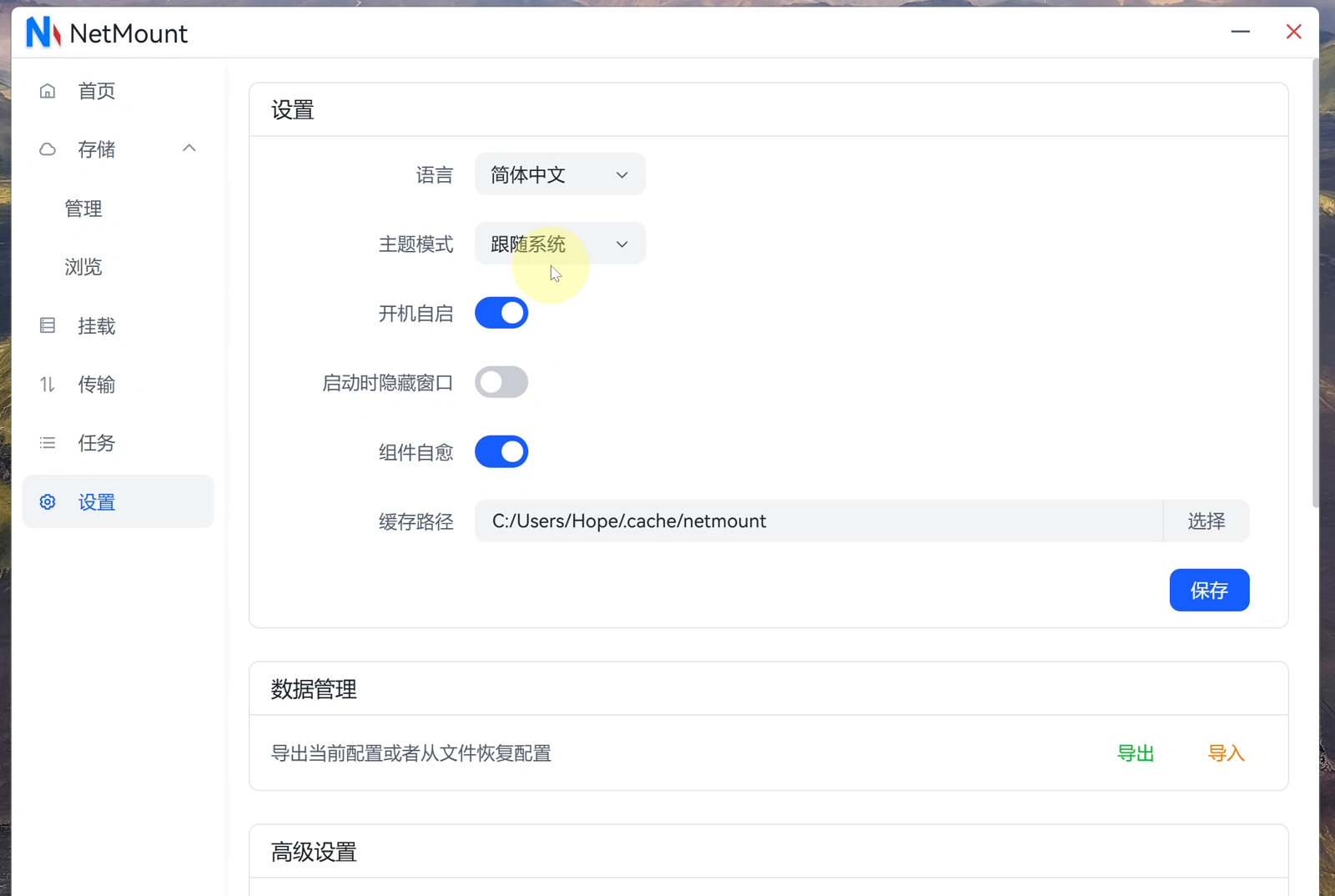Click the vertical scrollbar thumb
Screen dimensions: 1335x896
click(1316, 284)
